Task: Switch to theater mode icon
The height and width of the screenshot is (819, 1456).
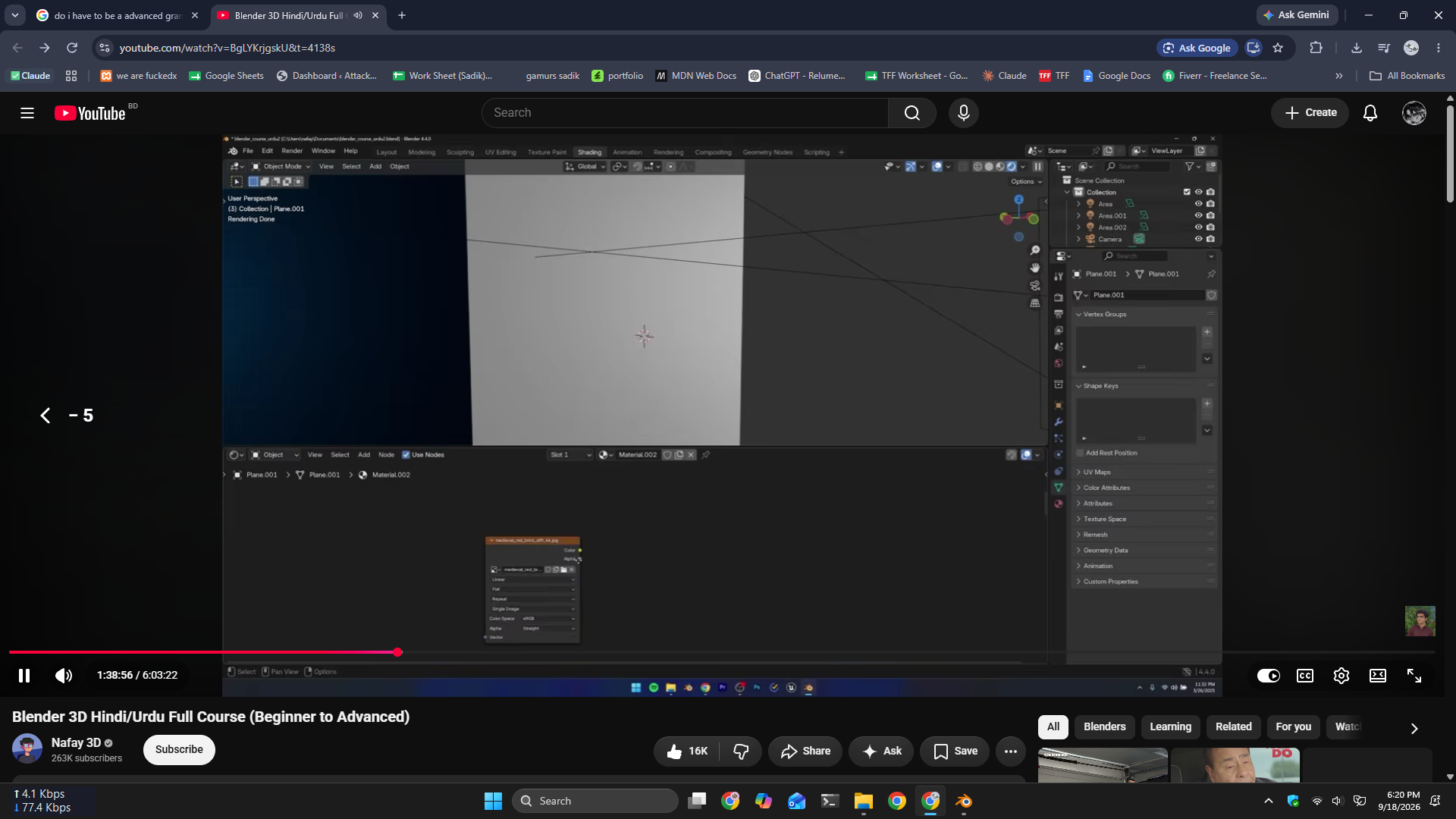Action: [x=1378, y=676]
